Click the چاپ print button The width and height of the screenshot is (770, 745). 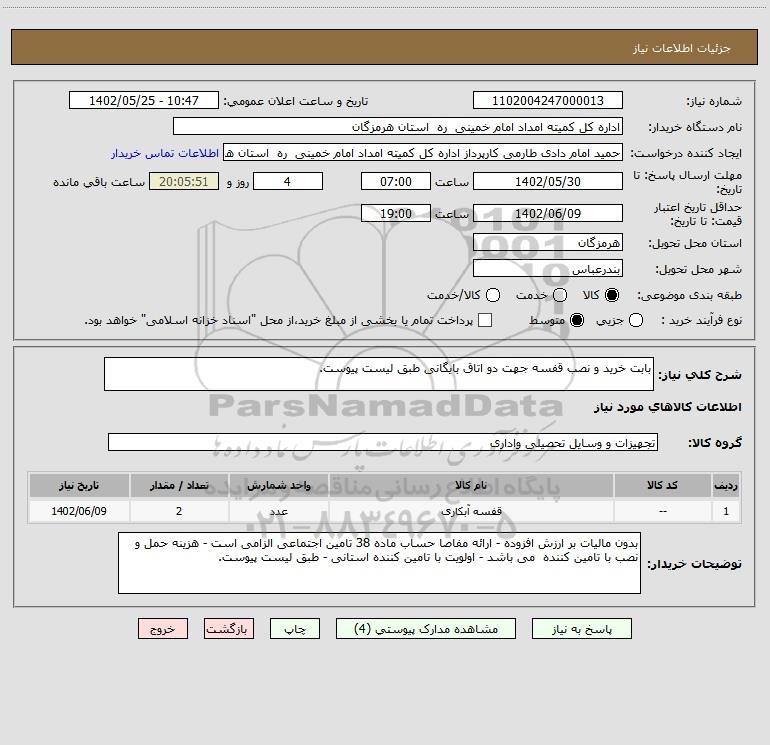(295, 629)
